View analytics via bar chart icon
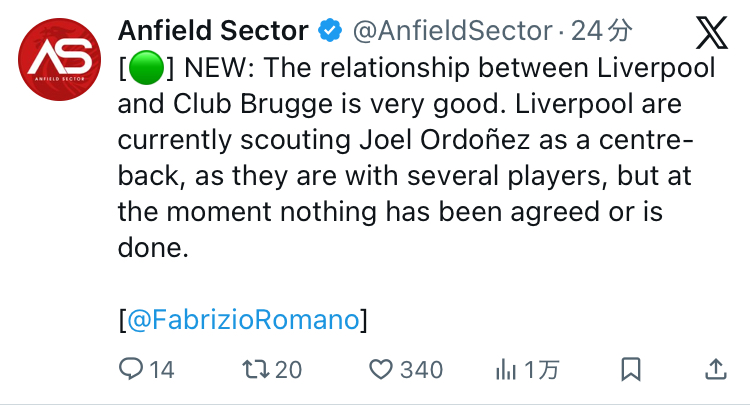Viewport: 750px width, 420px height. pyautogui.click(x=505, y=370)
